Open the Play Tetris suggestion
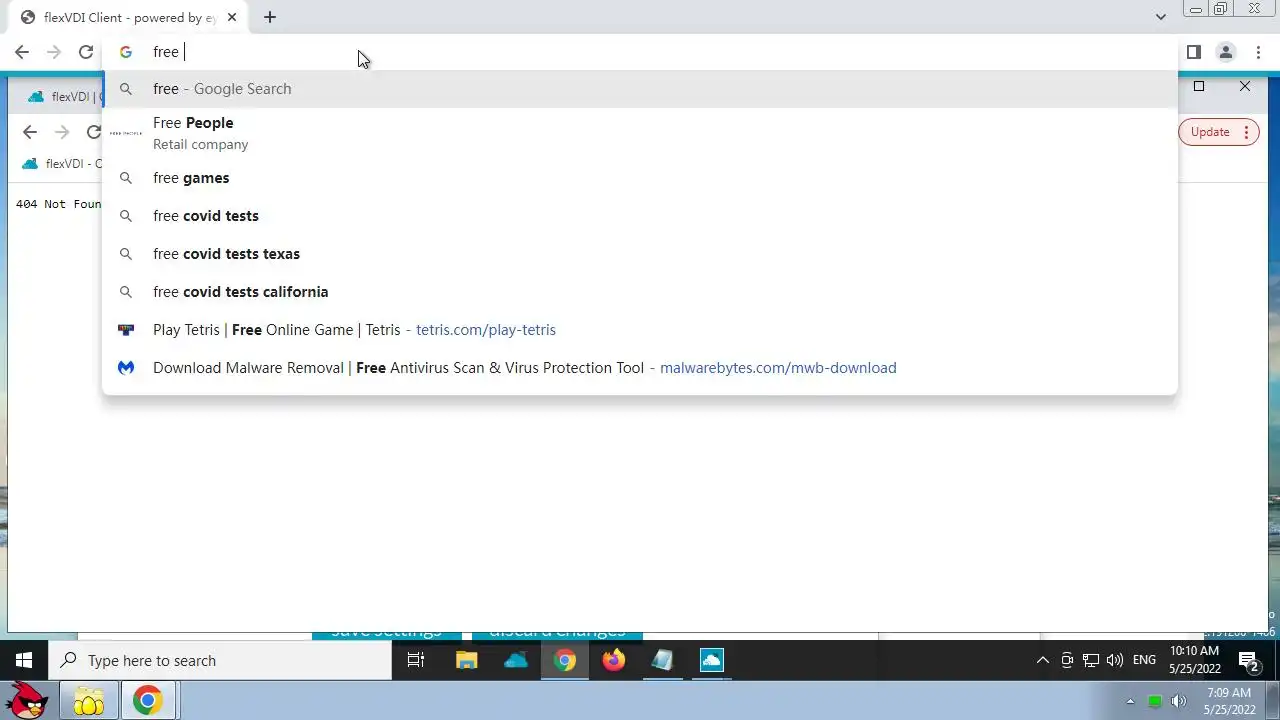Screen dimensions: 1280x720 (640, 330)
